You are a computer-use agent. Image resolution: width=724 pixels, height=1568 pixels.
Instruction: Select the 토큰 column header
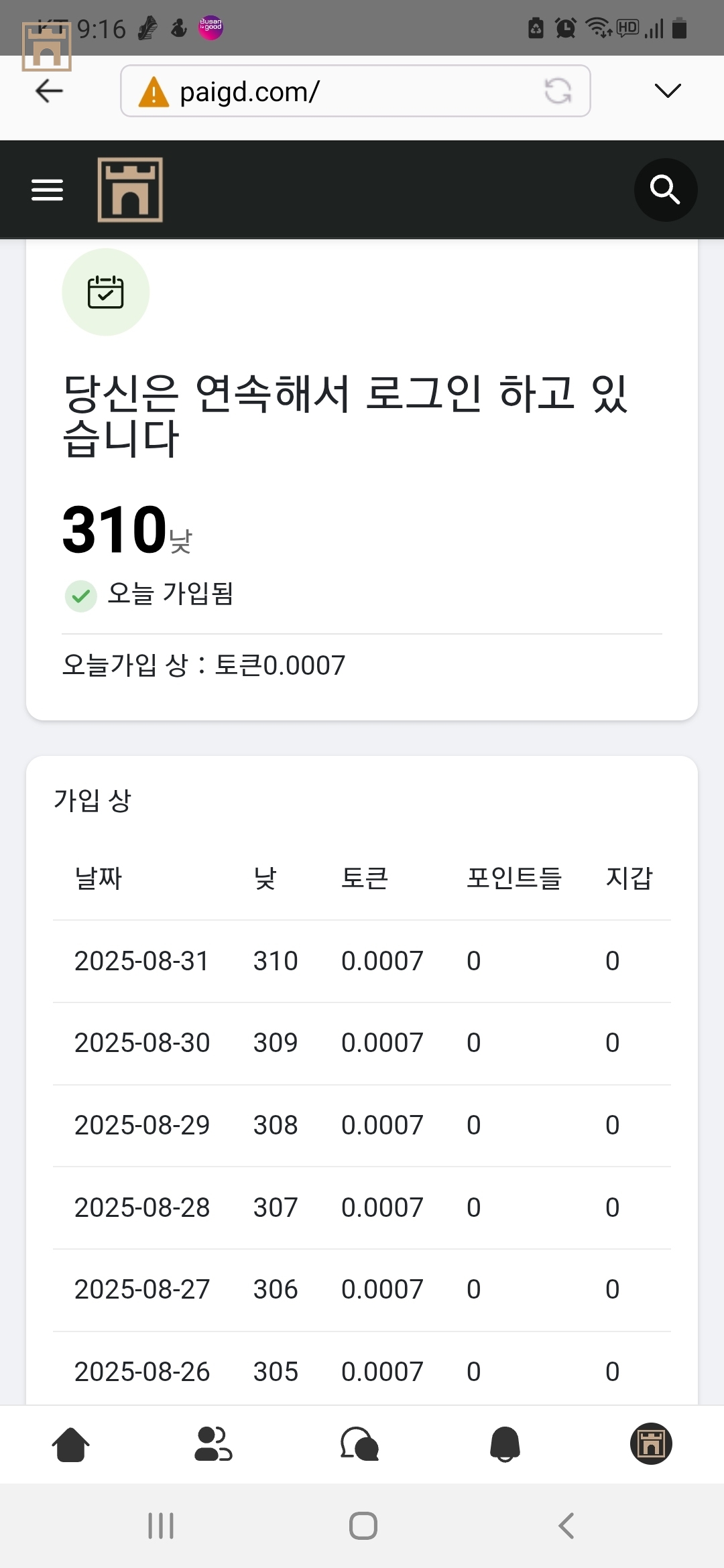click(365, 878)
